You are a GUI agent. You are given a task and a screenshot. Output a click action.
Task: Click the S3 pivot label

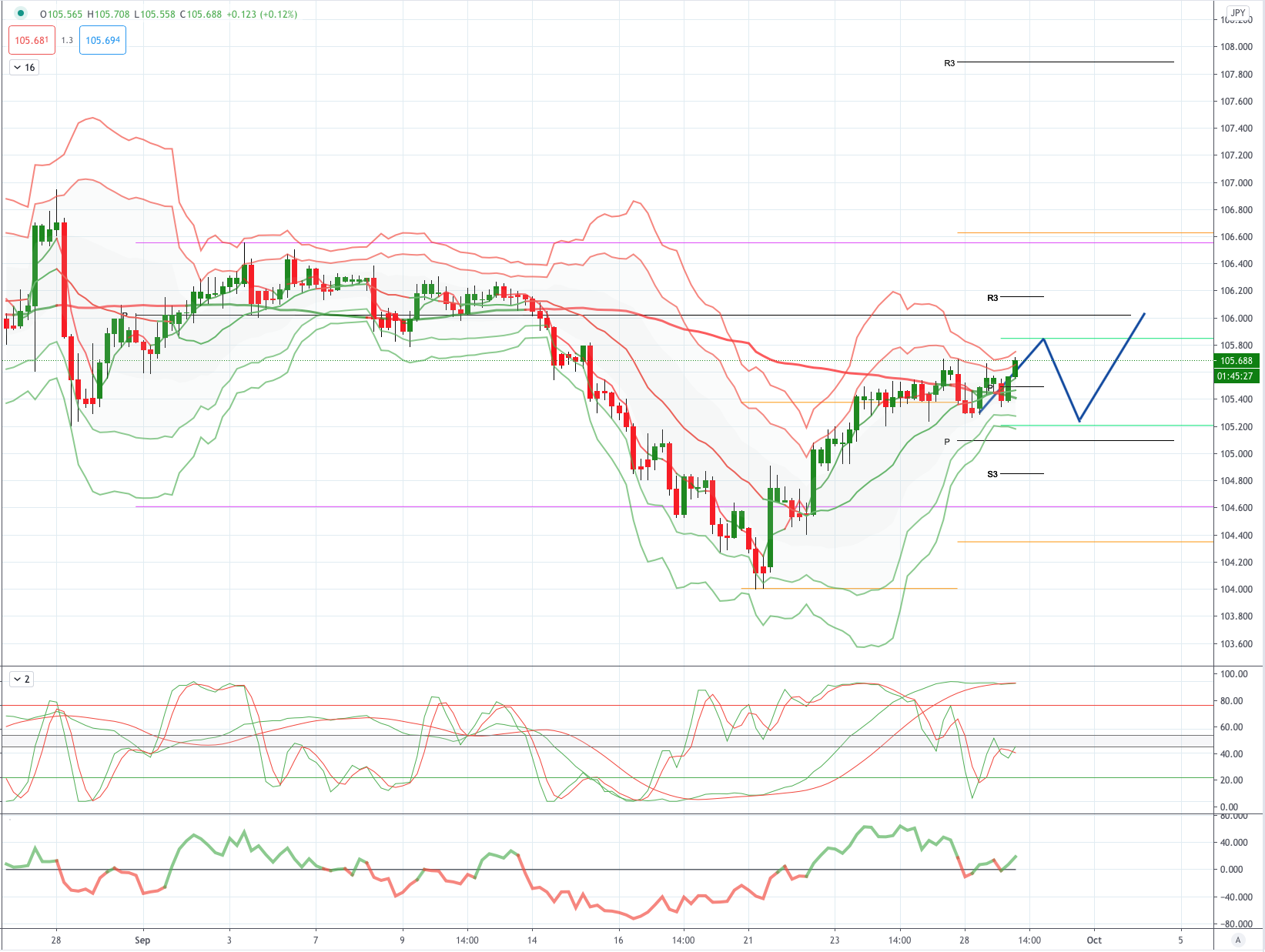click(x=992, y=474)
